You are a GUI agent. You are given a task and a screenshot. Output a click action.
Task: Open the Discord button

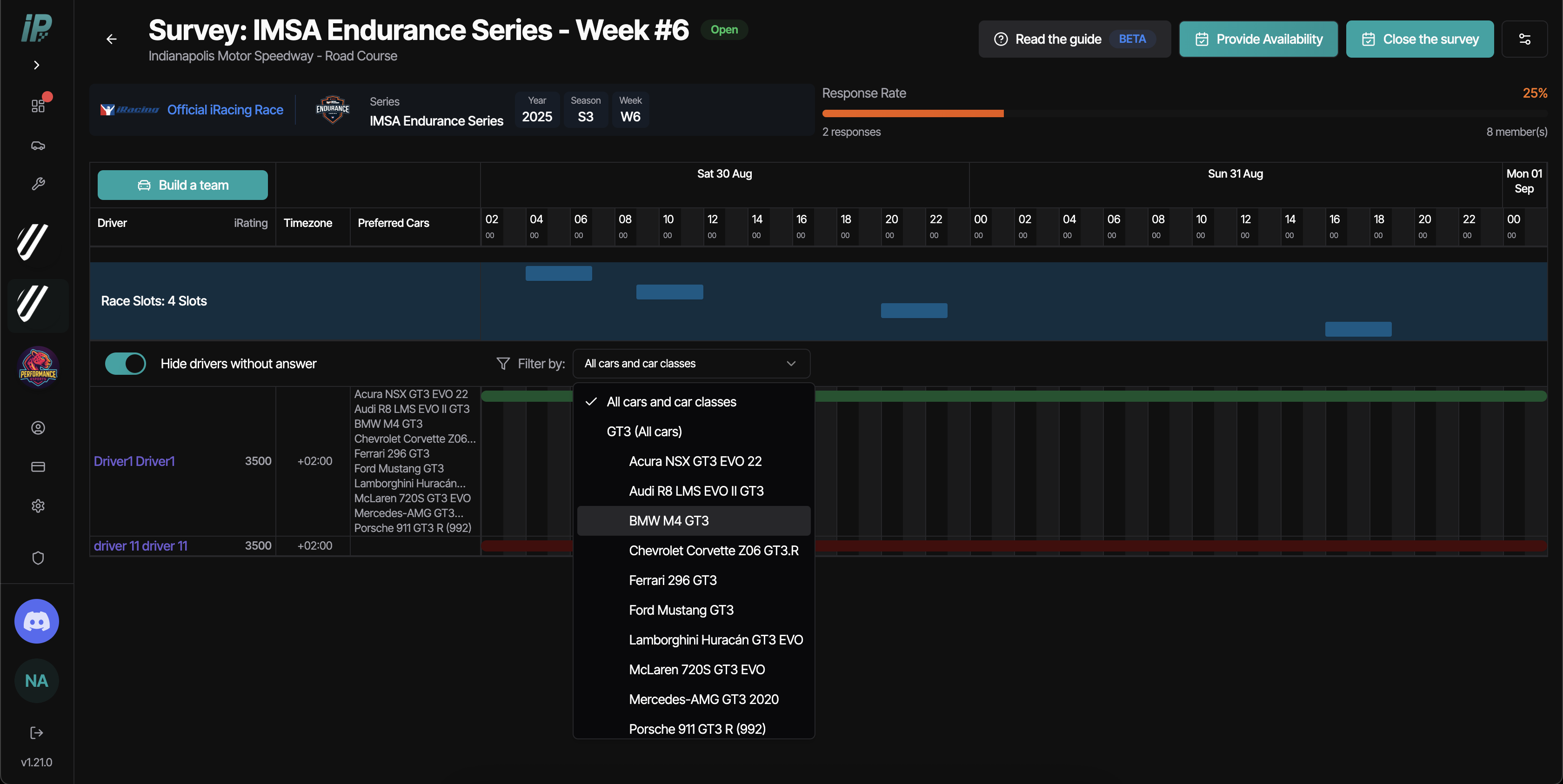pos(37,621)
